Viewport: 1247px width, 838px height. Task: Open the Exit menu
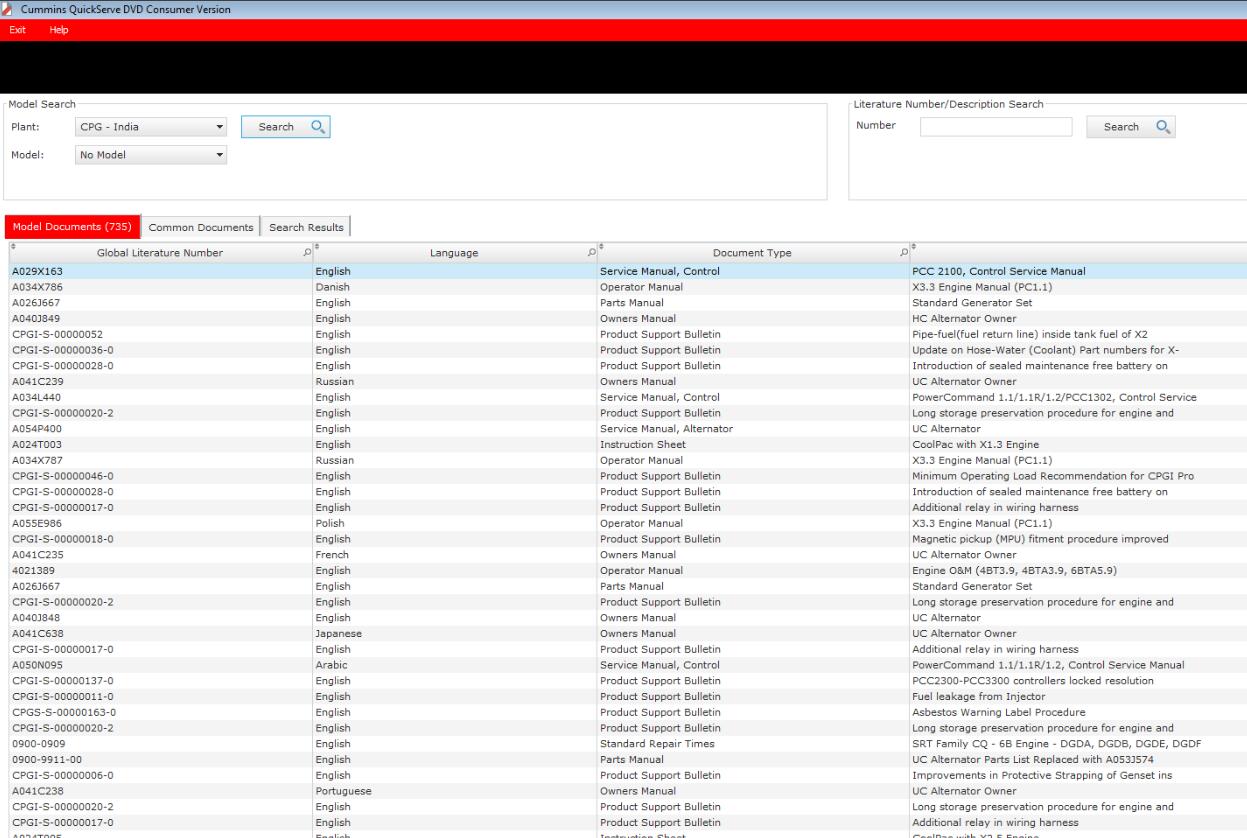(17, 32)
